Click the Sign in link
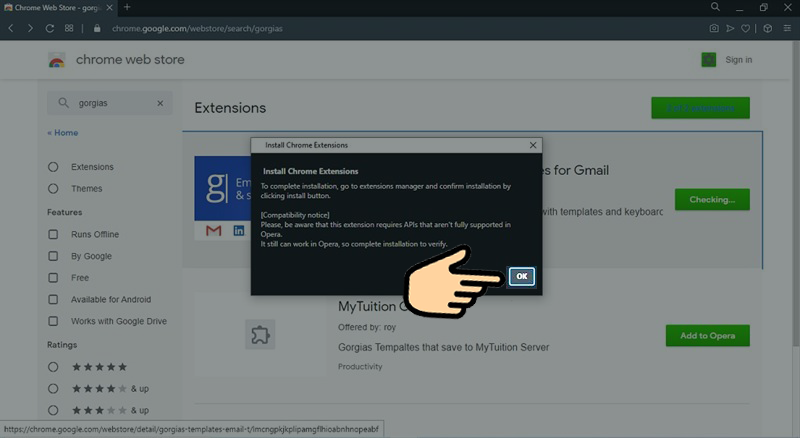This screenshot has width=800, height=438. point(738,60)
